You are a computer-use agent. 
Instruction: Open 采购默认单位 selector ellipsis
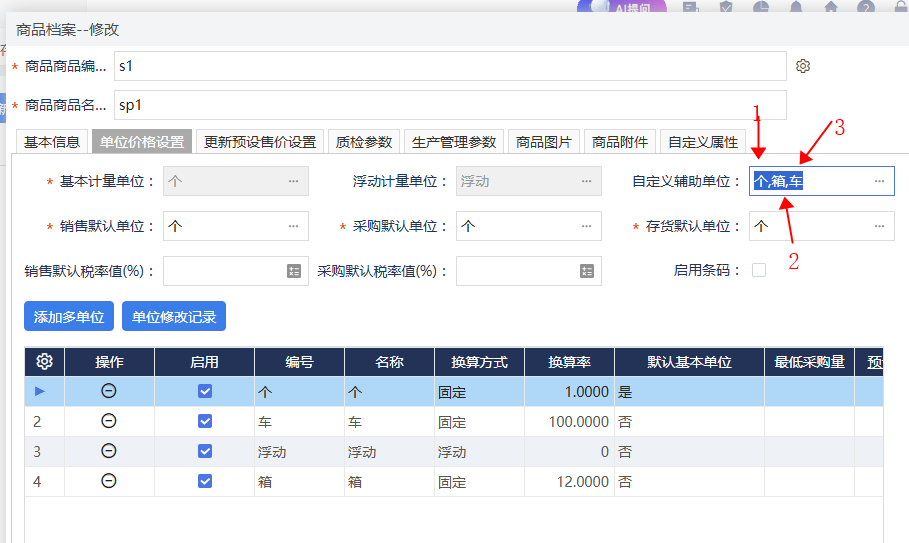tap(586, 226)
